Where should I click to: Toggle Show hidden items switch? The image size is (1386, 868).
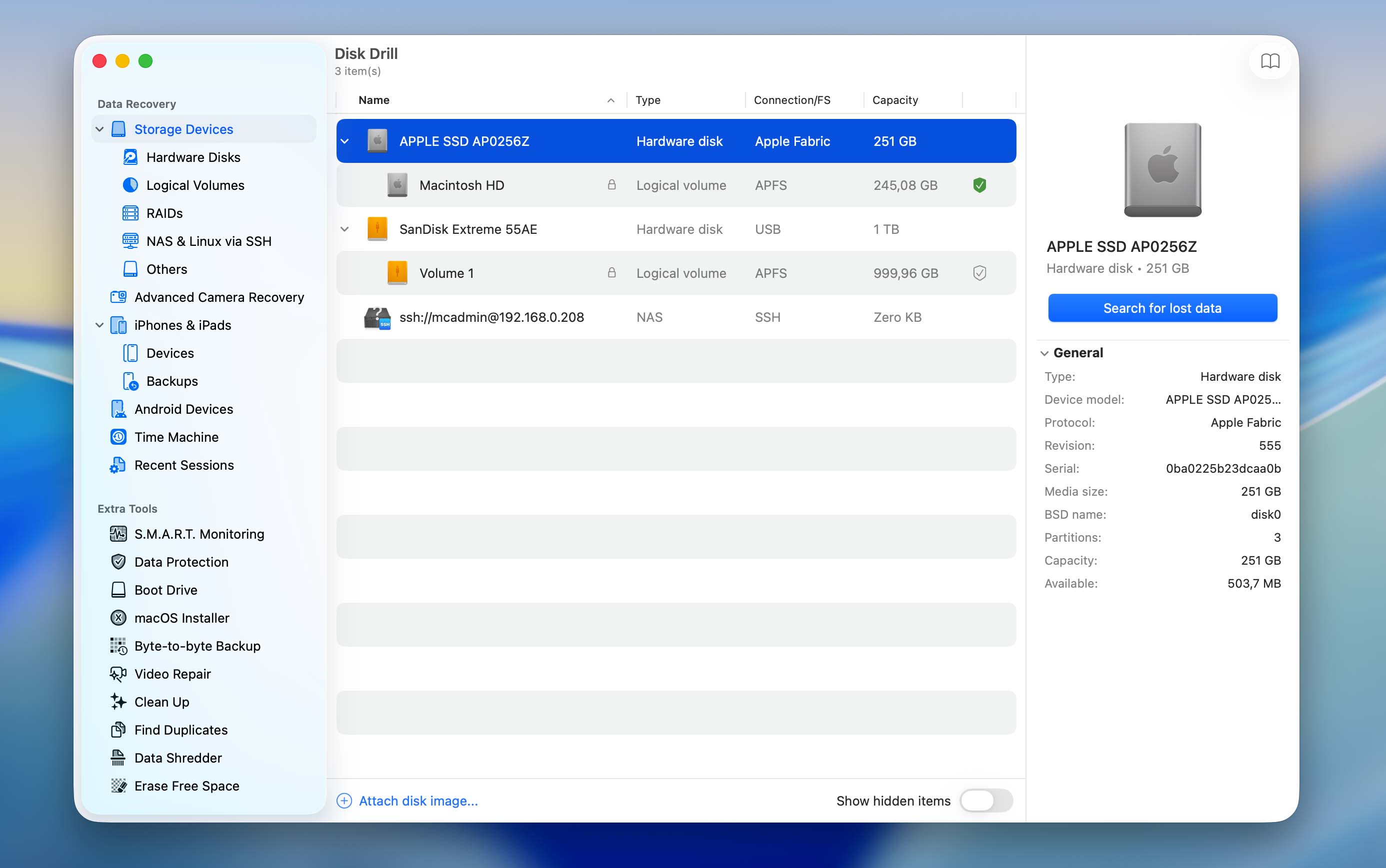985,800
